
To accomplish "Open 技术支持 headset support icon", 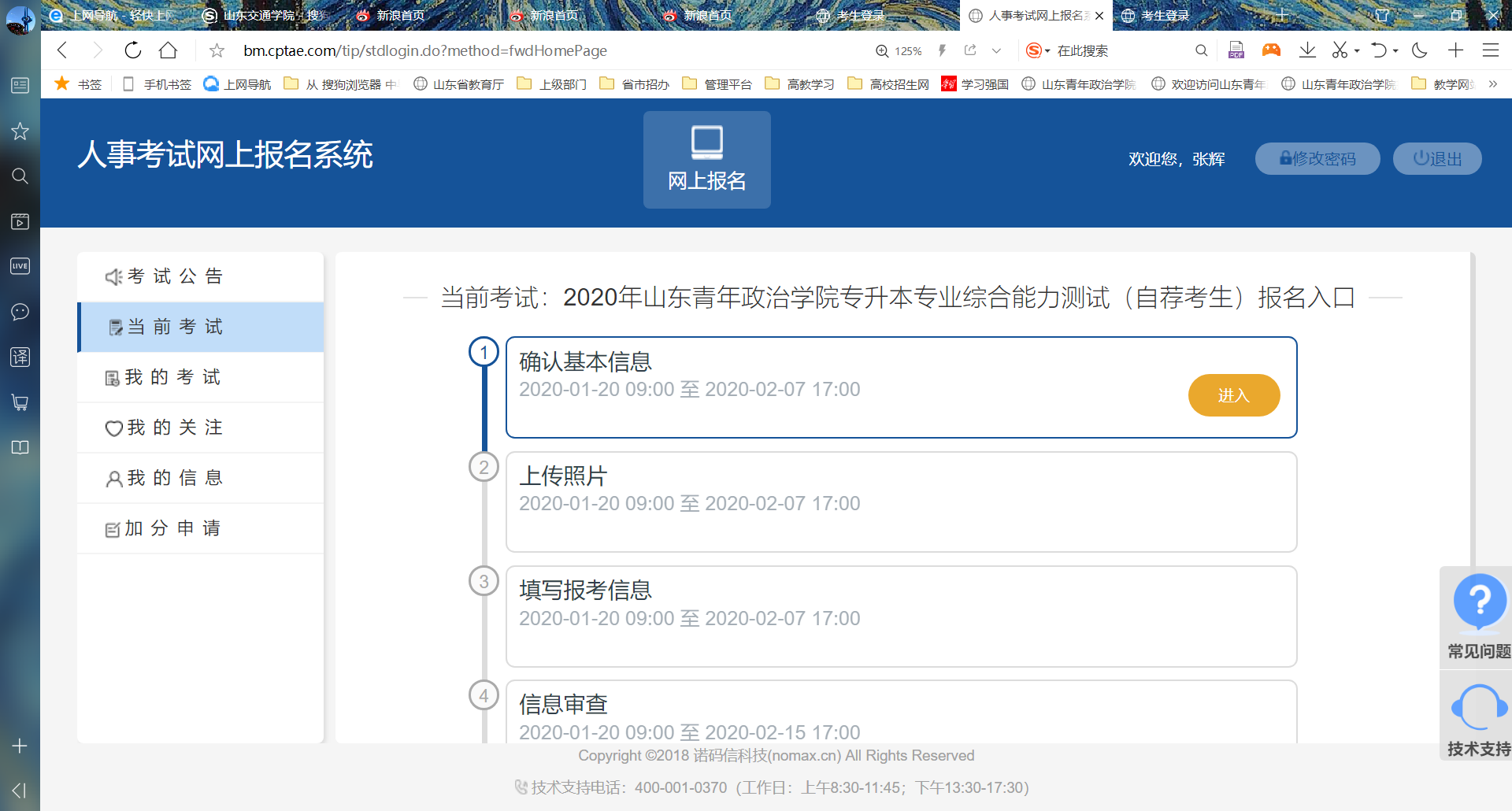I will pos(1479,707).
